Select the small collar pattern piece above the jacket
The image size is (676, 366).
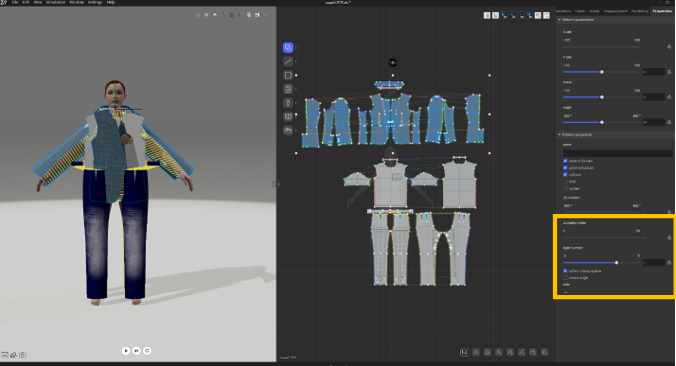point(389,84)
